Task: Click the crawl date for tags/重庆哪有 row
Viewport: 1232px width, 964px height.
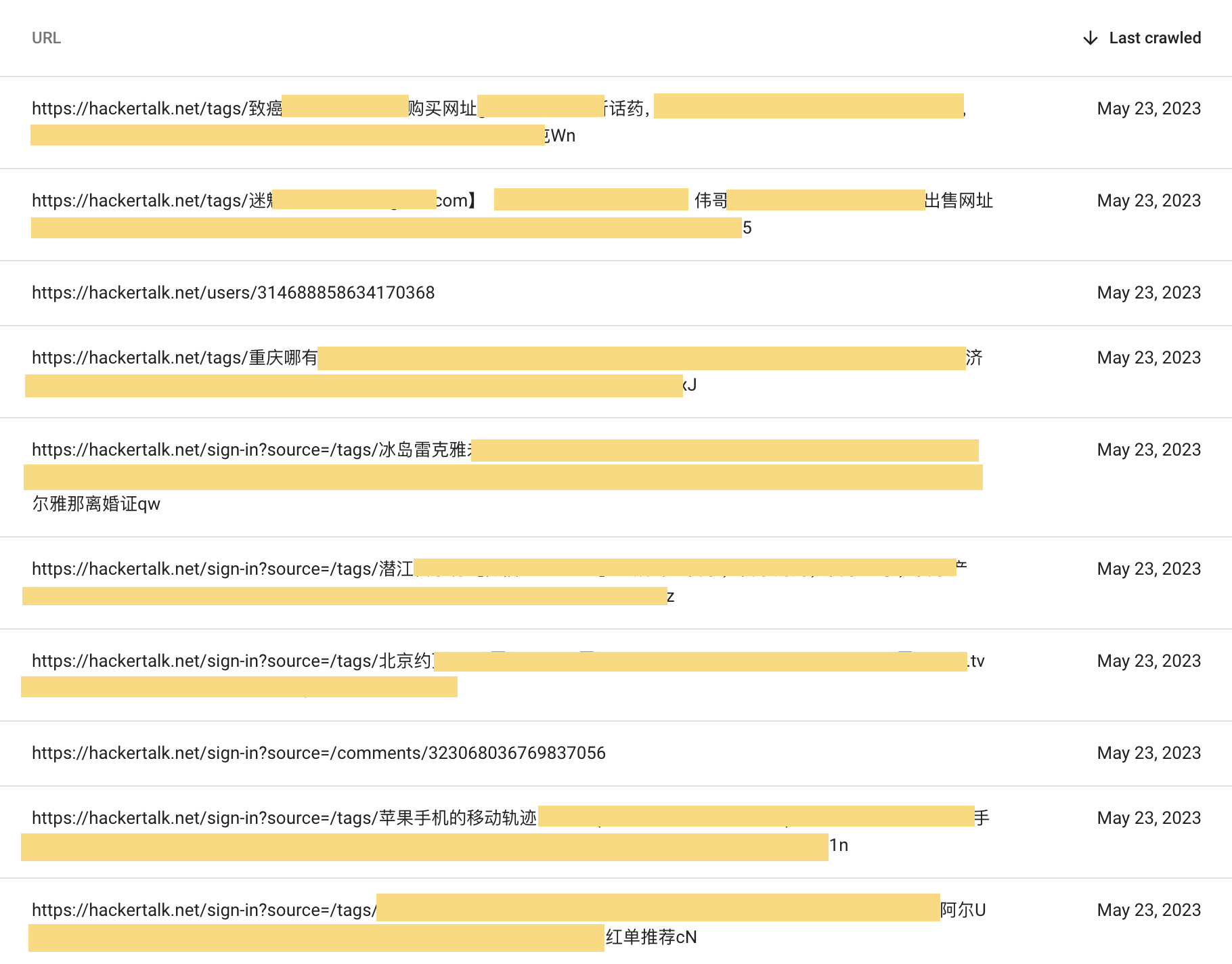Action: click(x=1149, y=357)
